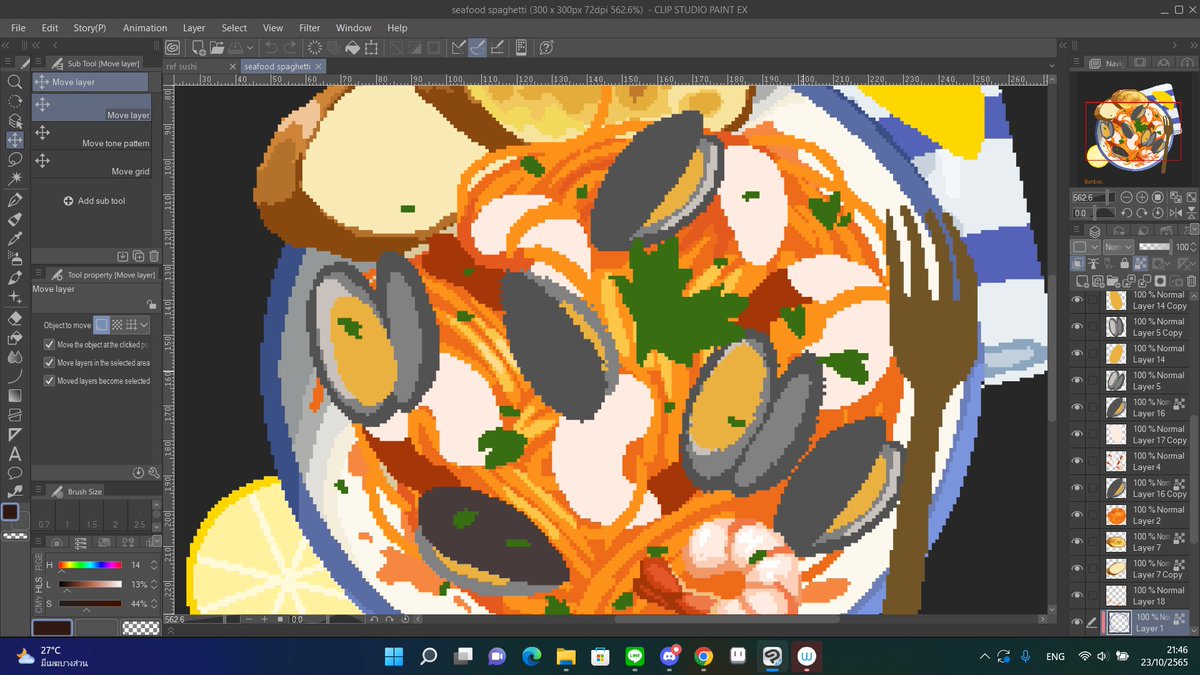Toggle Move layers in the selected area
This screenshot has width=1200, height=675.
coord(50,363)
